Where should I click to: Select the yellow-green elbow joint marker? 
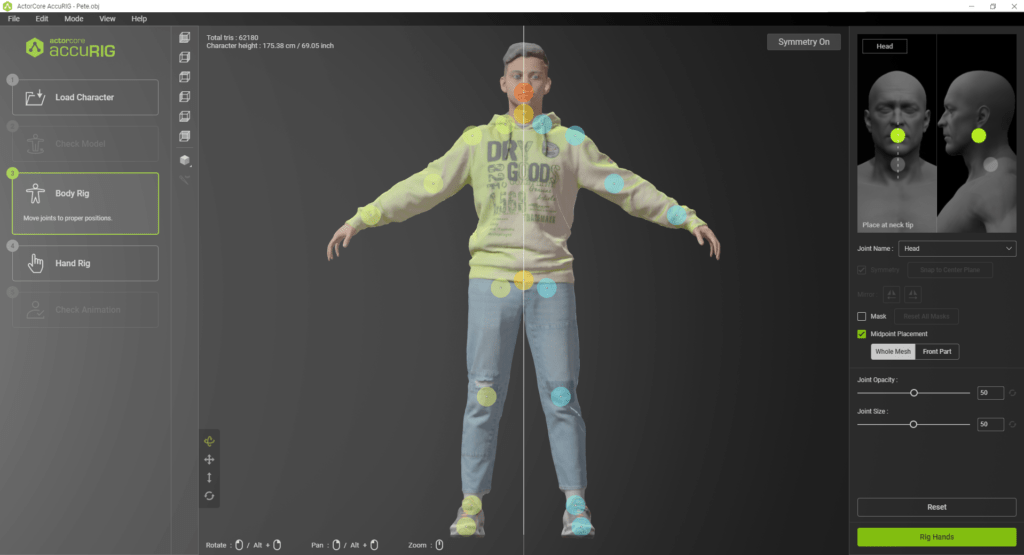pos(433,183)
